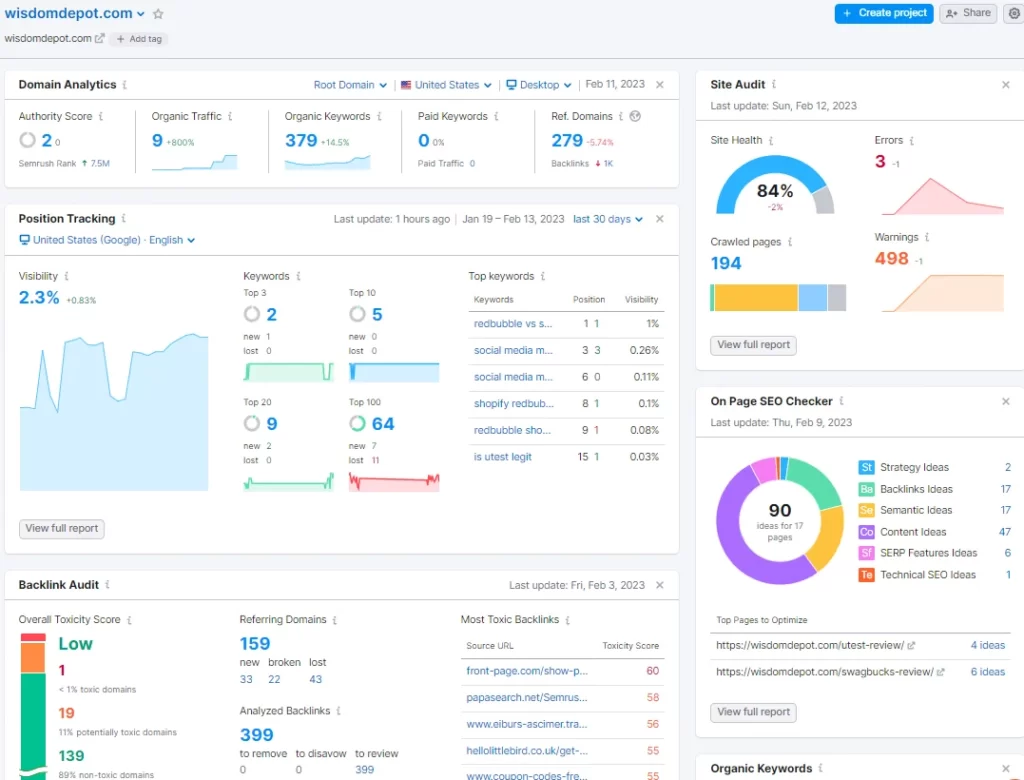The width and height of the screenshot is (1024, 780).
Task: View full On Page SEO Checker report
Action: [x=754, y=712]
